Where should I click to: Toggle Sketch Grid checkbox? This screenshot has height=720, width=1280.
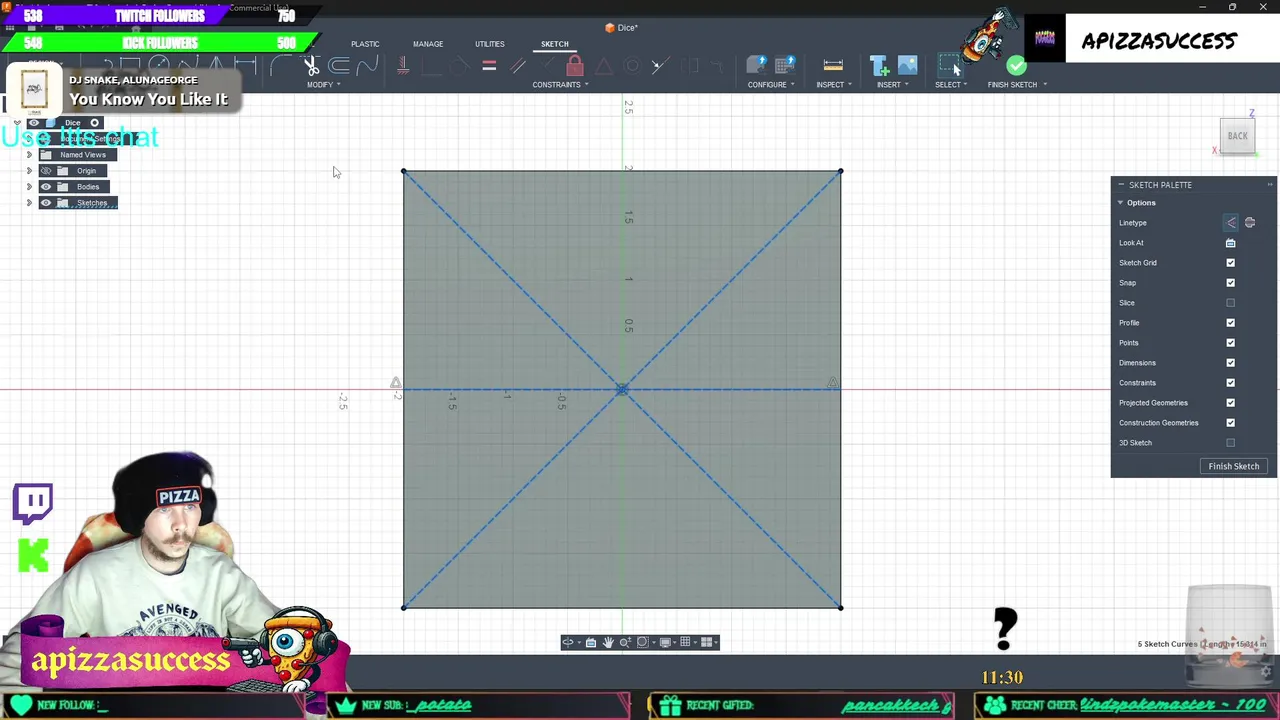click(x=1230, y=263)
